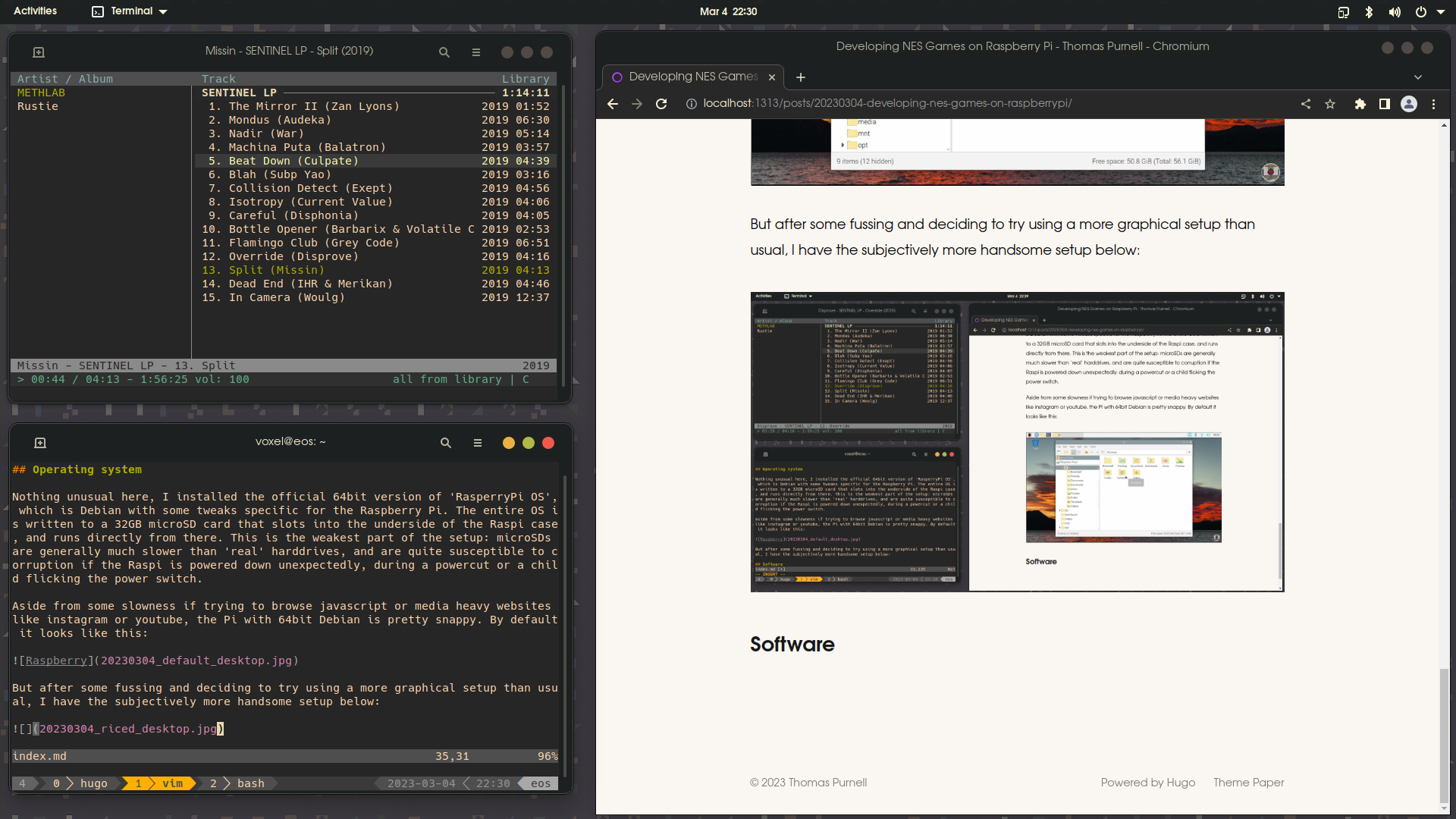Bookmark this page with the star icon
The image size is (1456, 819).
coord(1330,104)
